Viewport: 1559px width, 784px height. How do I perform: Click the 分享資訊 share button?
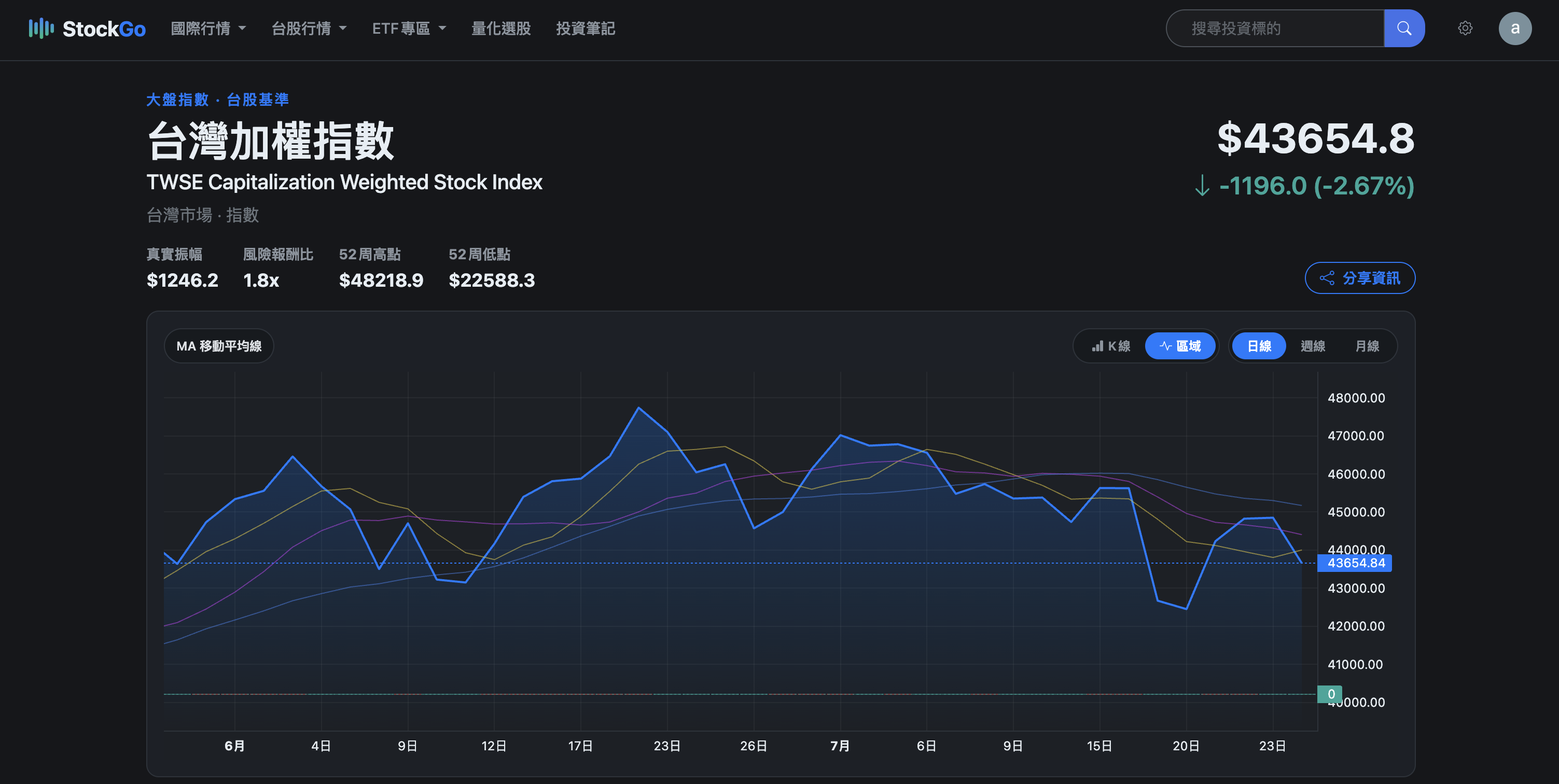[1359, 278]
